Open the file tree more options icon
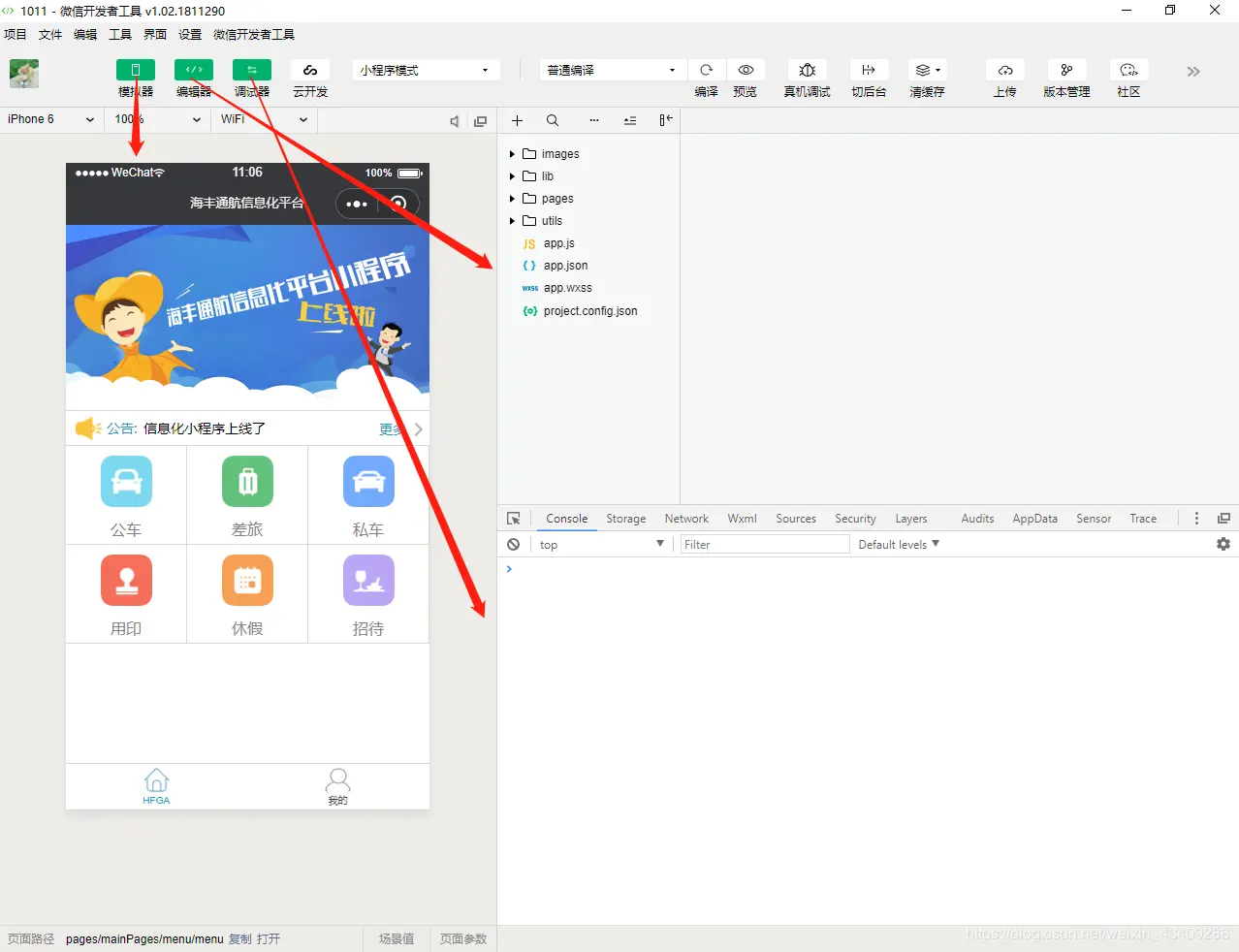 click(594, 120)
